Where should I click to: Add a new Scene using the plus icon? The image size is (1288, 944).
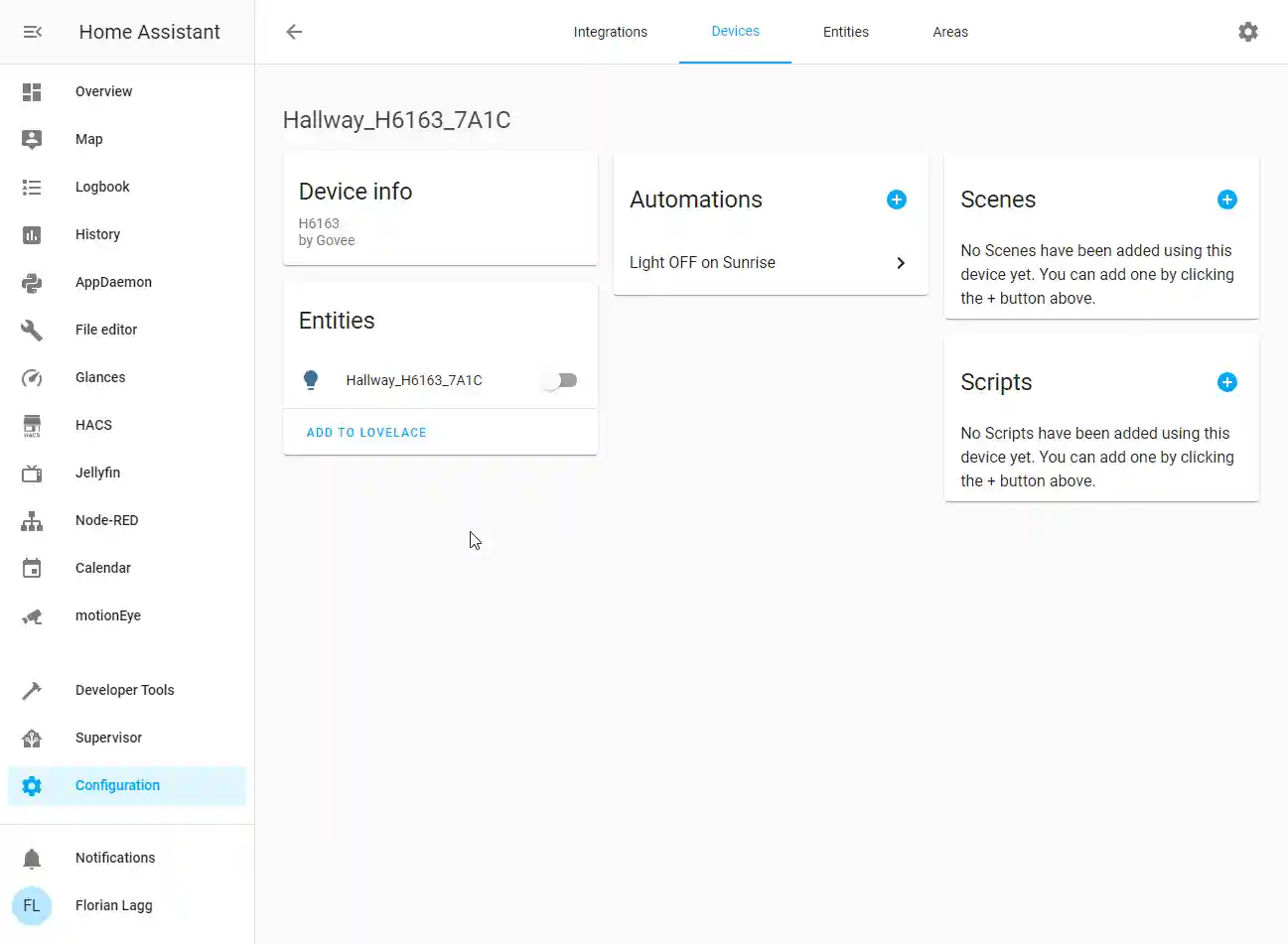click(x=1226, y=200)
